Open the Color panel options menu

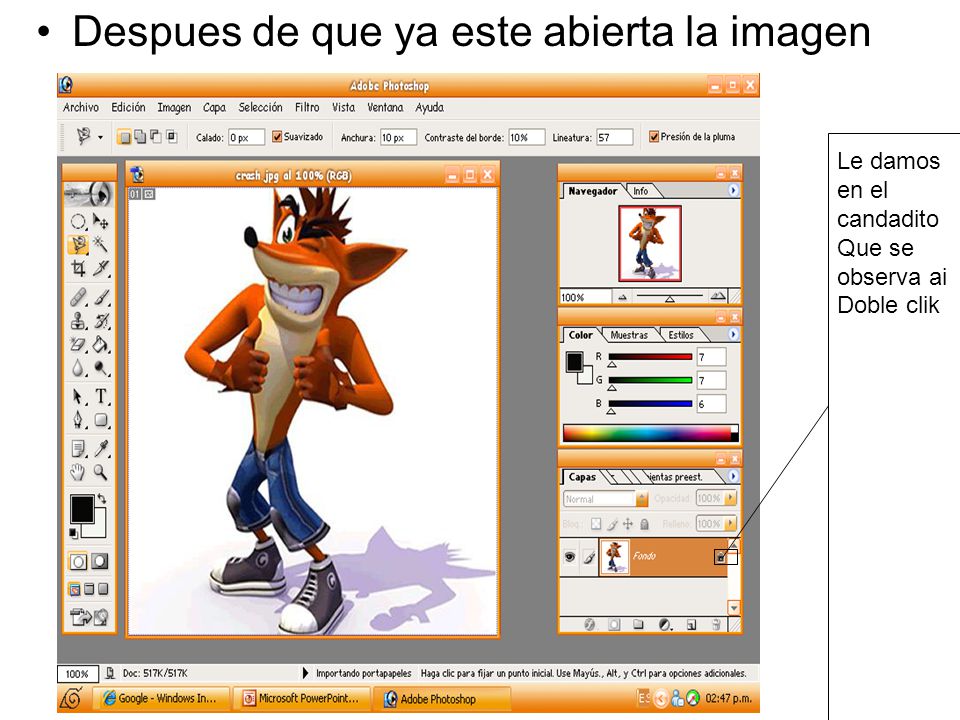click(x=733, y=334)
